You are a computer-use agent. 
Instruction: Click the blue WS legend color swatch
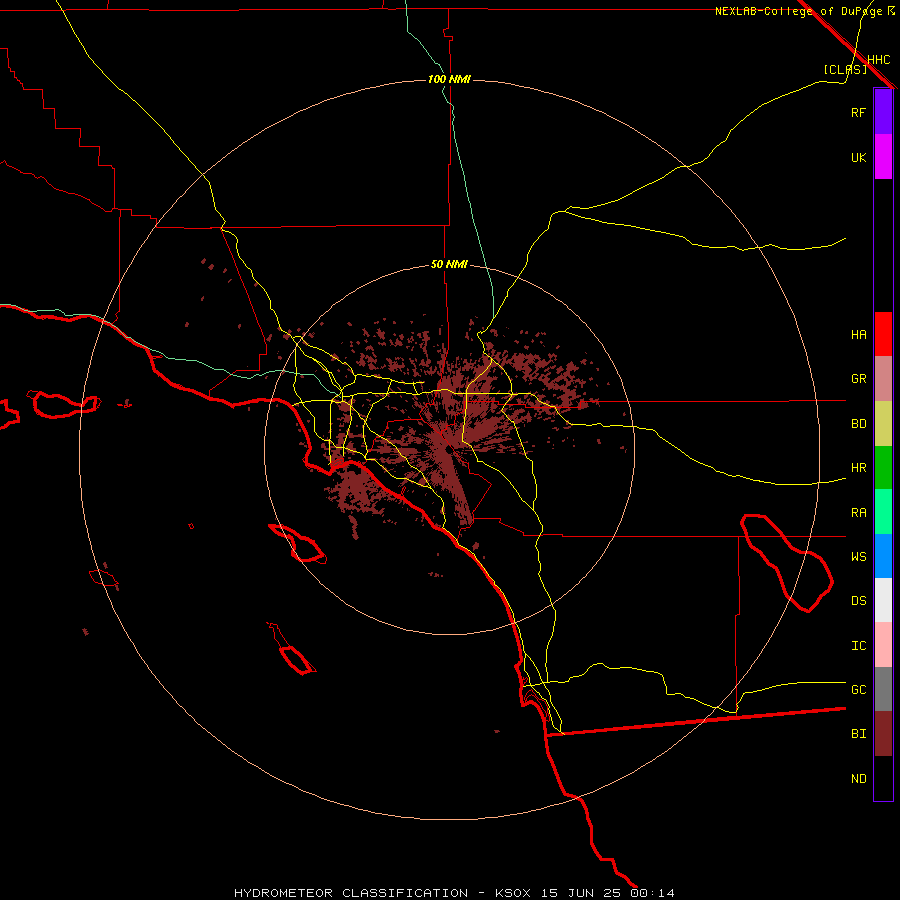(883, 556)
